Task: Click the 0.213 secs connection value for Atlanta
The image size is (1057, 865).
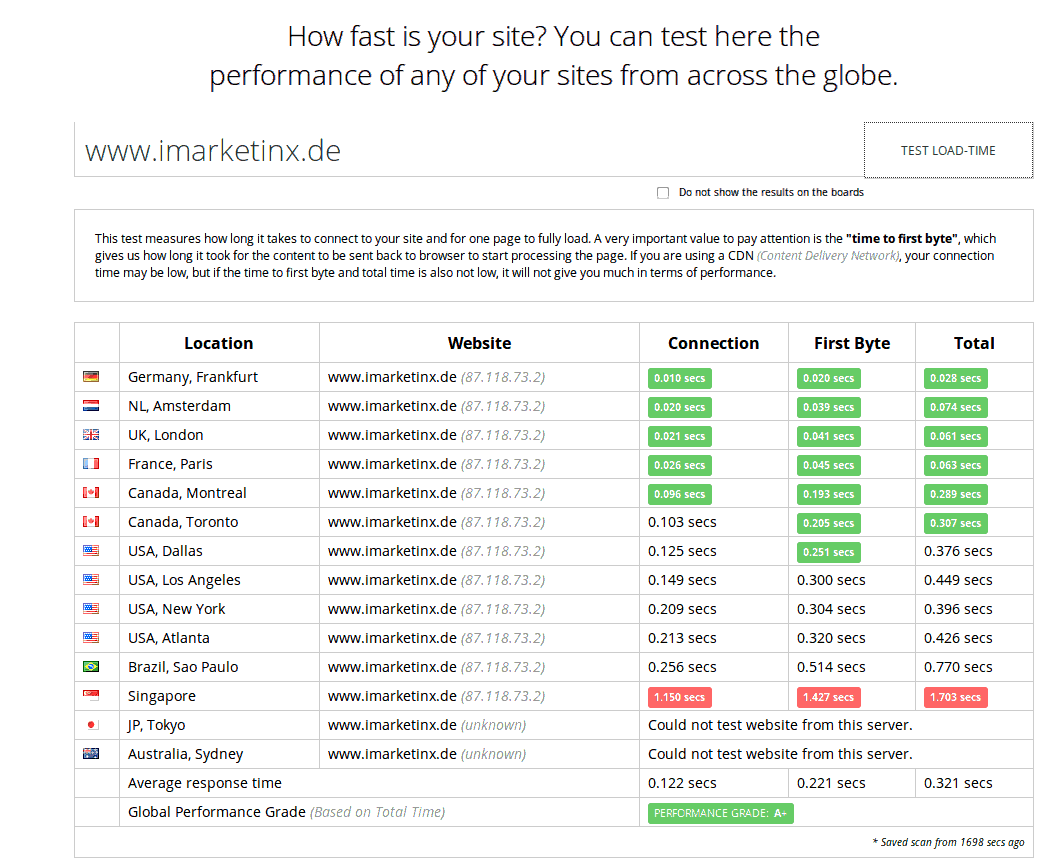Action: pyautogui.click(x=682, y=638)
